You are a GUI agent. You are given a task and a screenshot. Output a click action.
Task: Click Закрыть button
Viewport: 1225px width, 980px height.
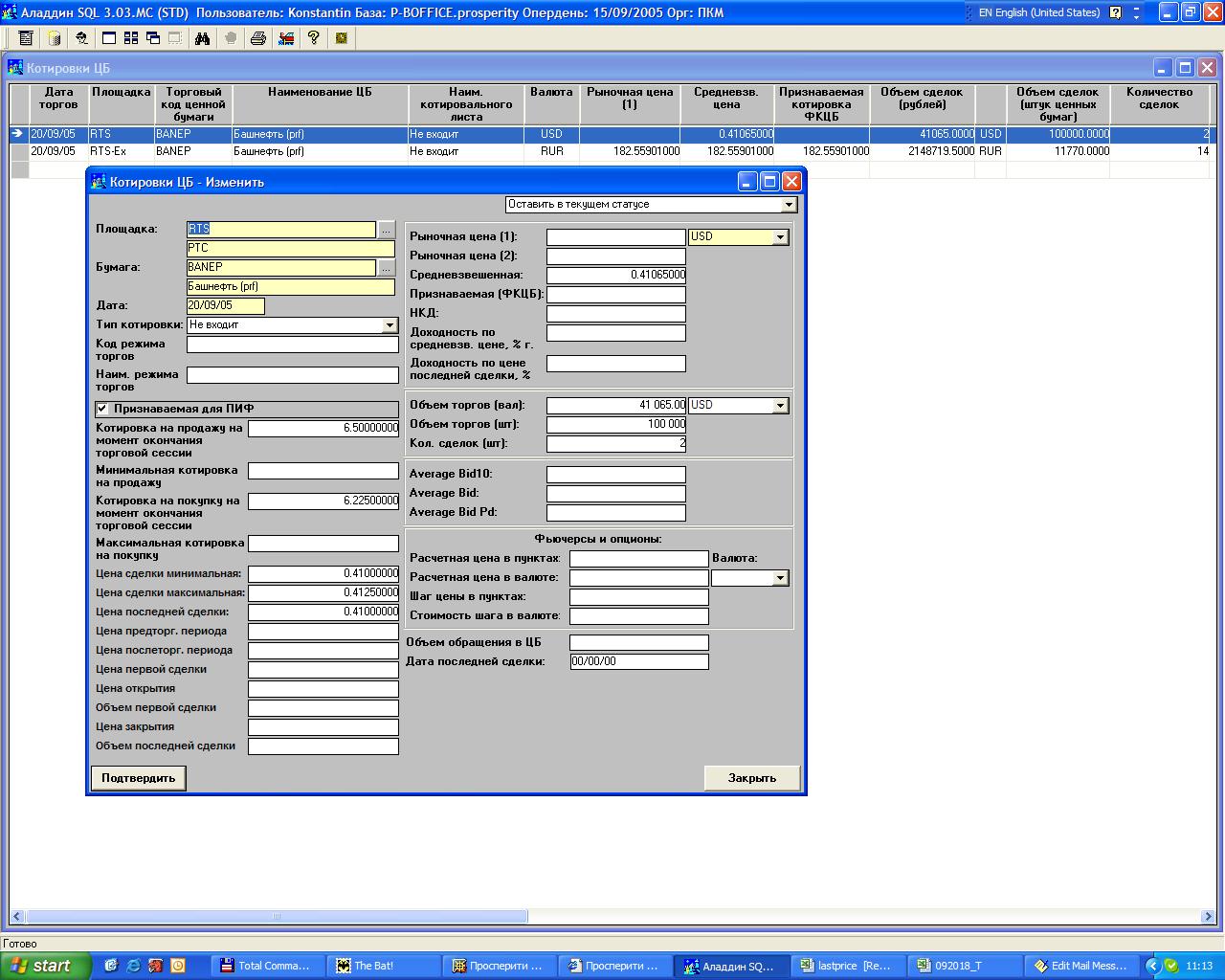pyautogui.click(x=752, y=778)
